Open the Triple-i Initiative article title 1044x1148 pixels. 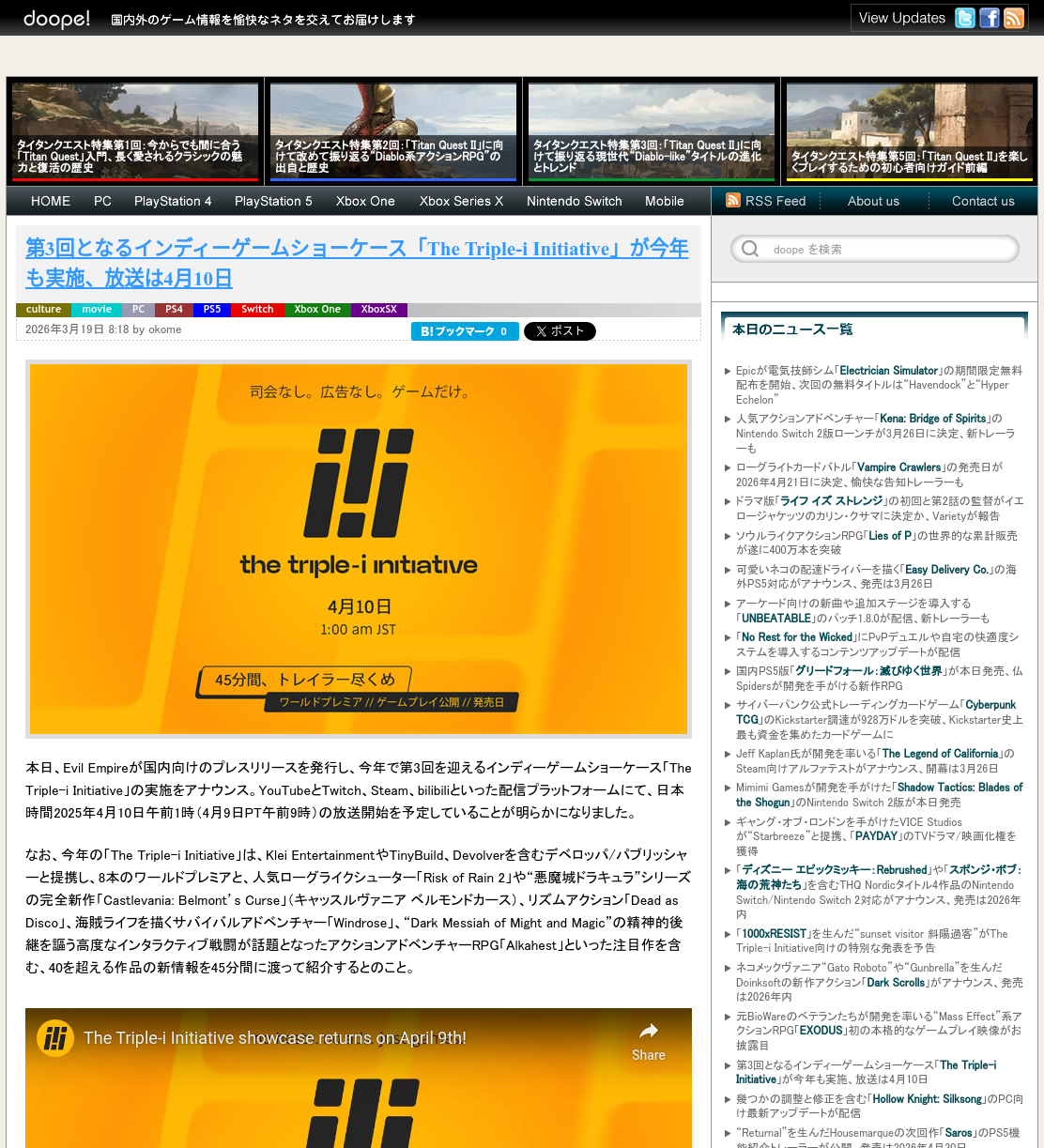click(x=357, y=263)
